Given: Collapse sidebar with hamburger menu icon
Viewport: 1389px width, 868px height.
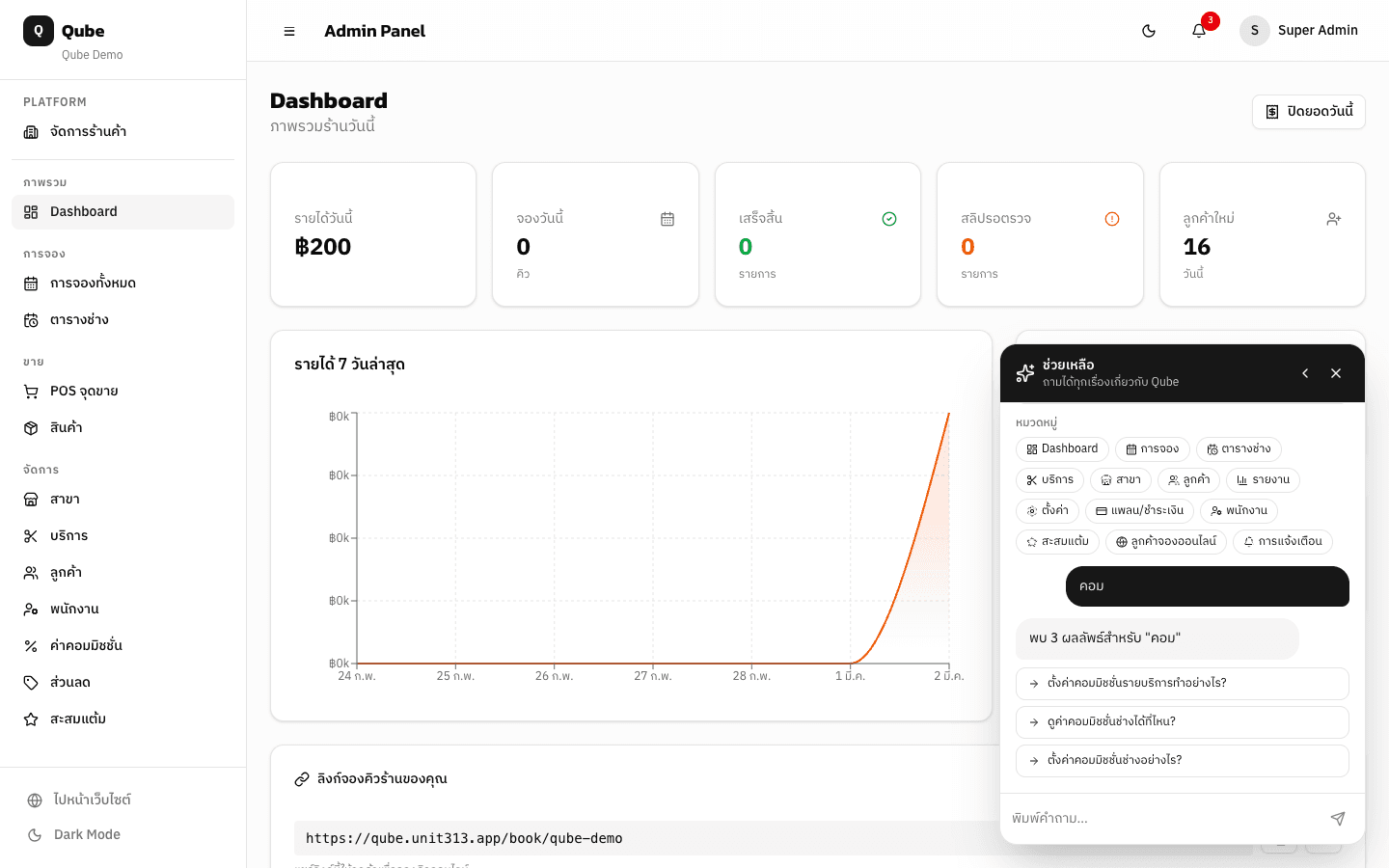Looking at the screenshot, I should (x=289, y=31).
